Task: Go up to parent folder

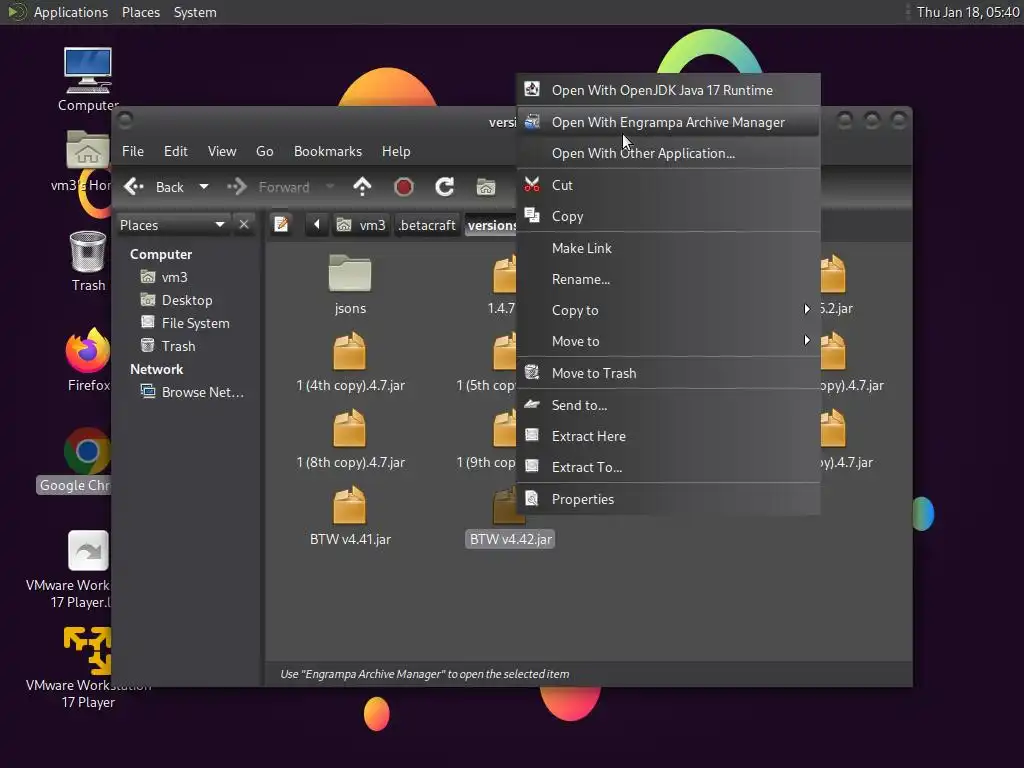Action: (x=362, y=187)
